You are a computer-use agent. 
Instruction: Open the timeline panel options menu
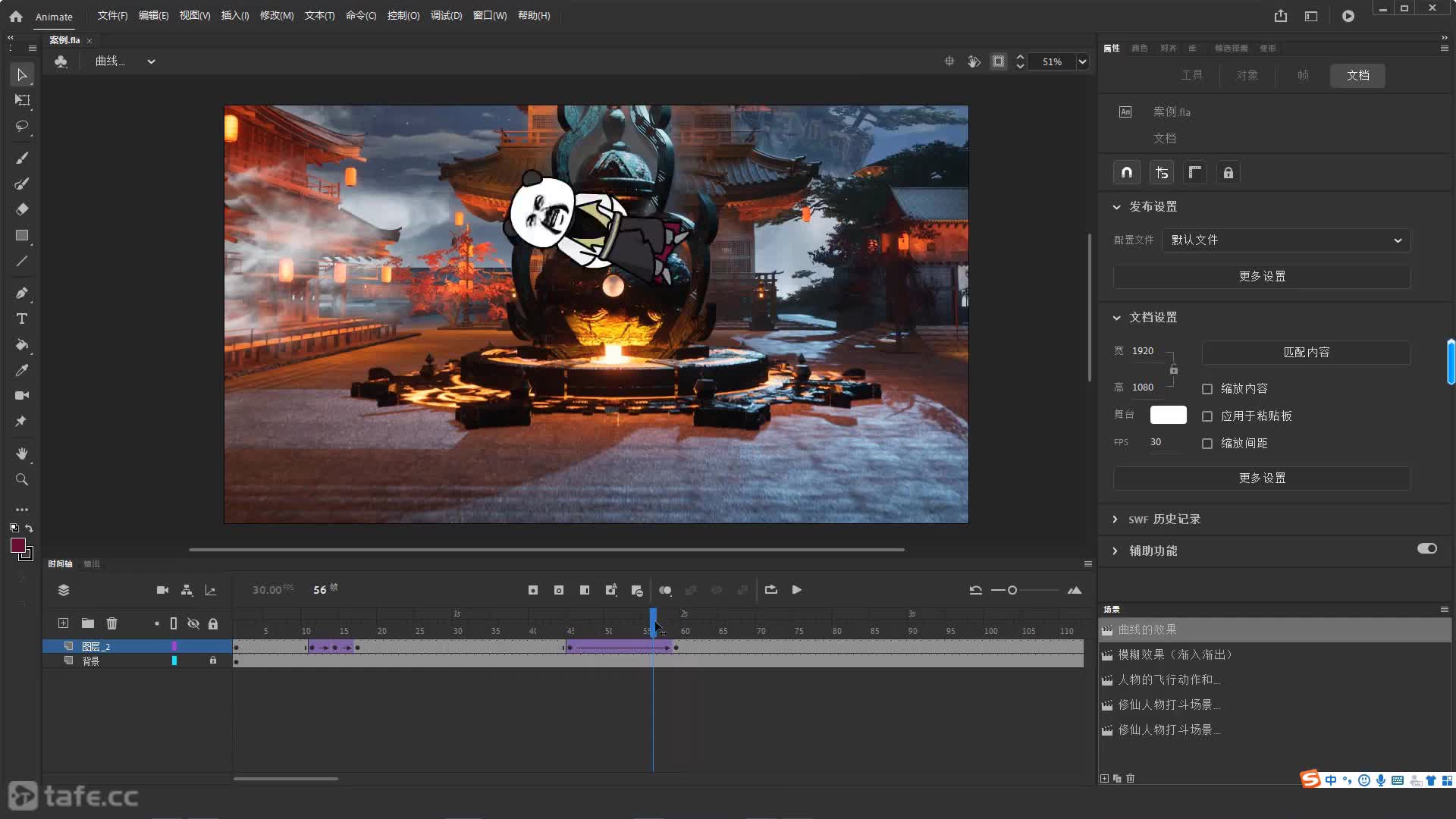[1088, 564]
